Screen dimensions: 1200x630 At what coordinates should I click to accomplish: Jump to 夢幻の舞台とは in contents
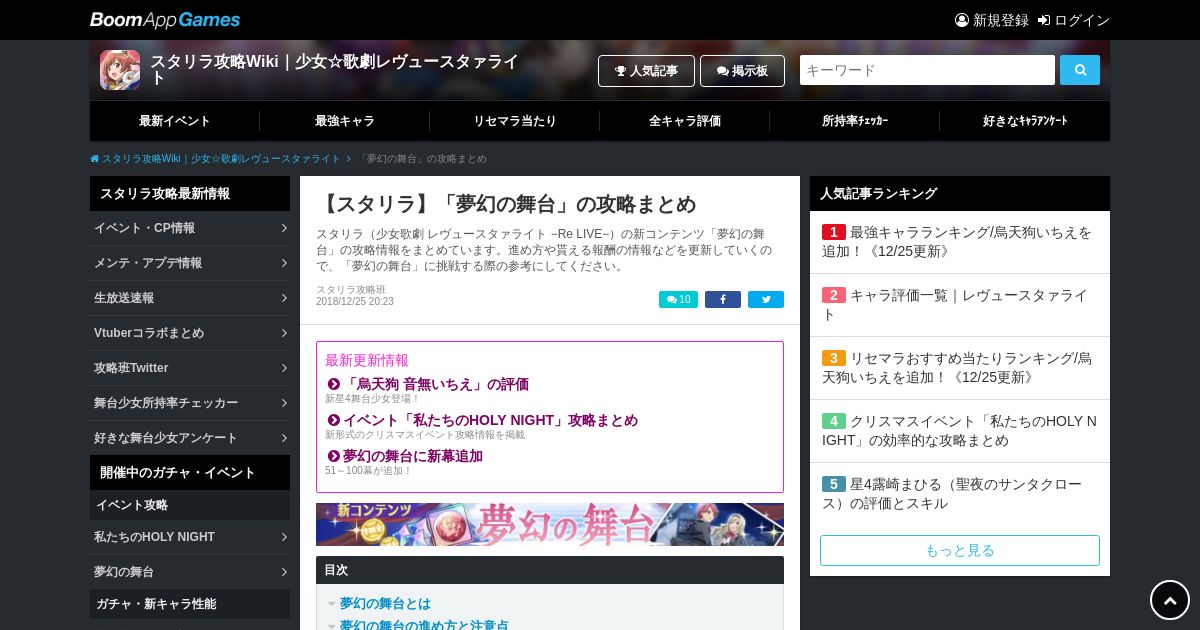[385, 604]
